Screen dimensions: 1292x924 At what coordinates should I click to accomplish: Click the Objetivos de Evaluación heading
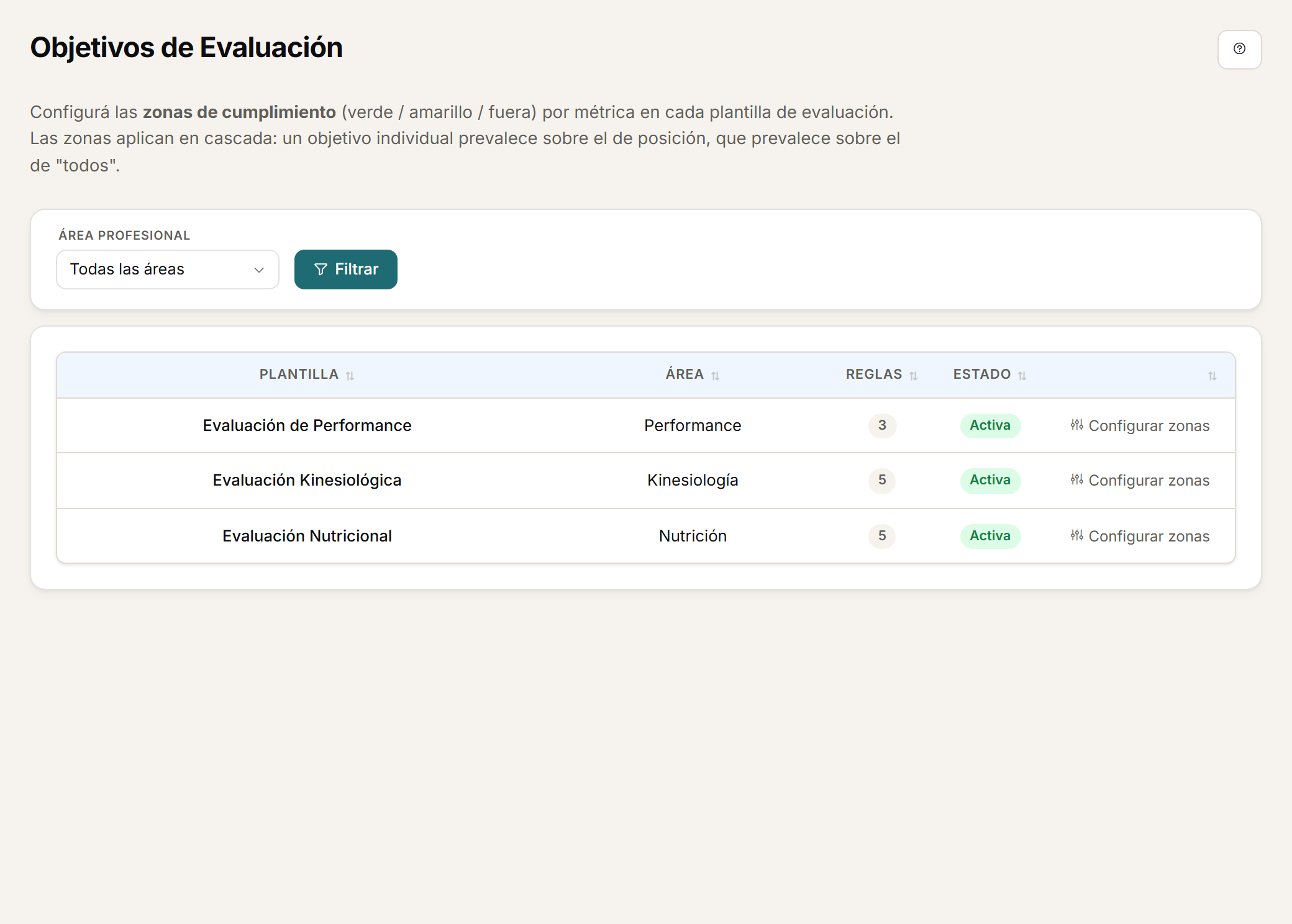tap(186, 48)
